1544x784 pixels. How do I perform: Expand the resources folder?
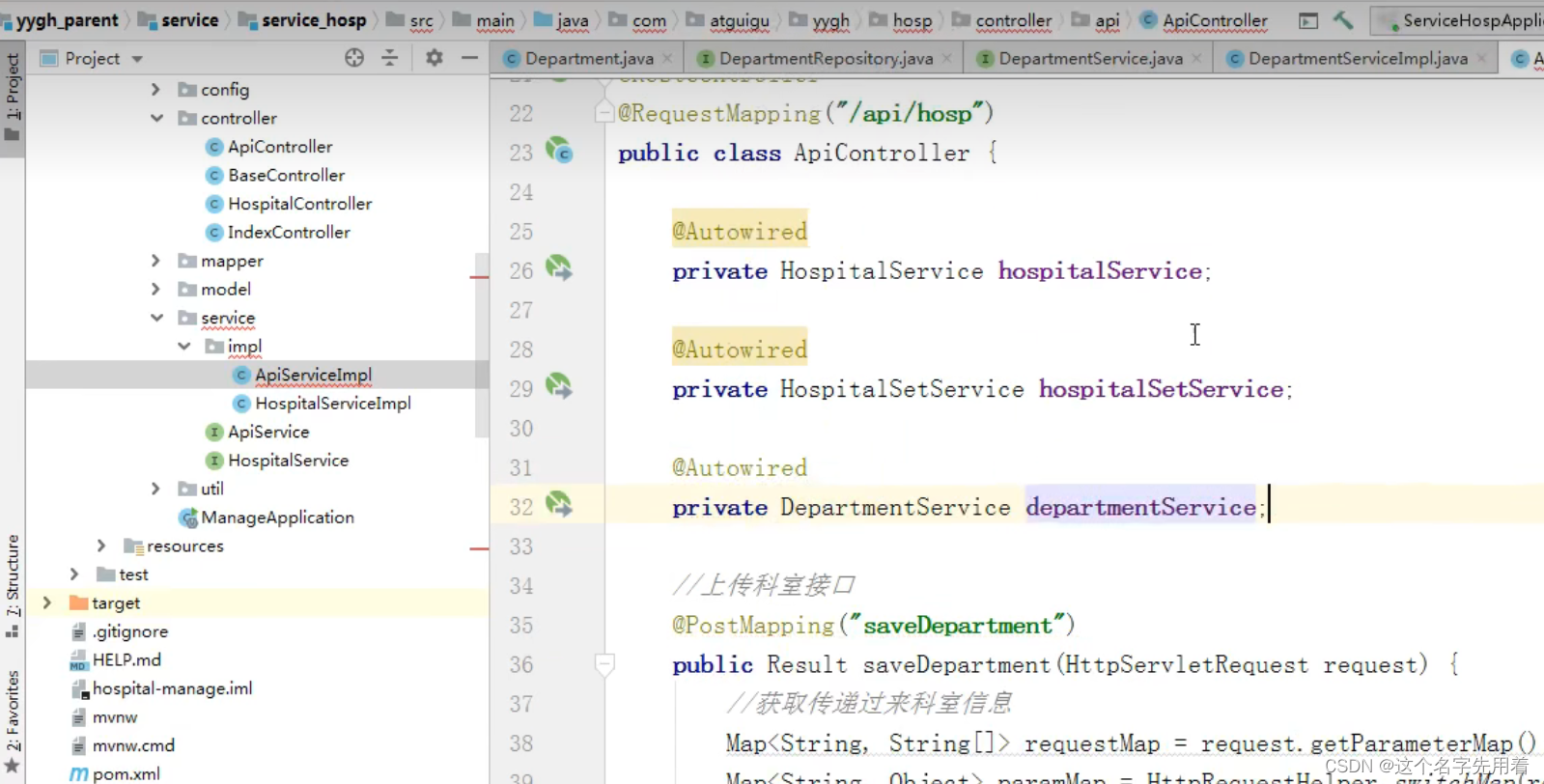[101, 546]
